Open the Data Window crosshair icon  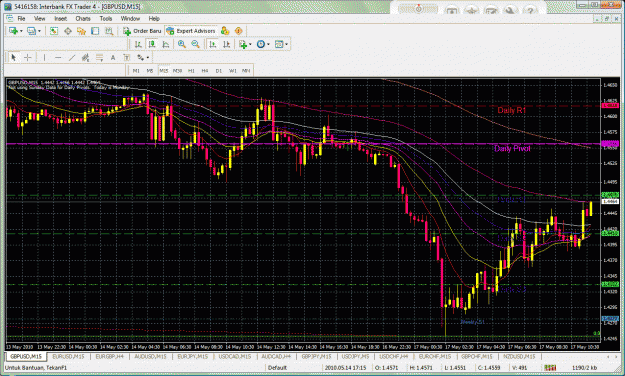68,31
